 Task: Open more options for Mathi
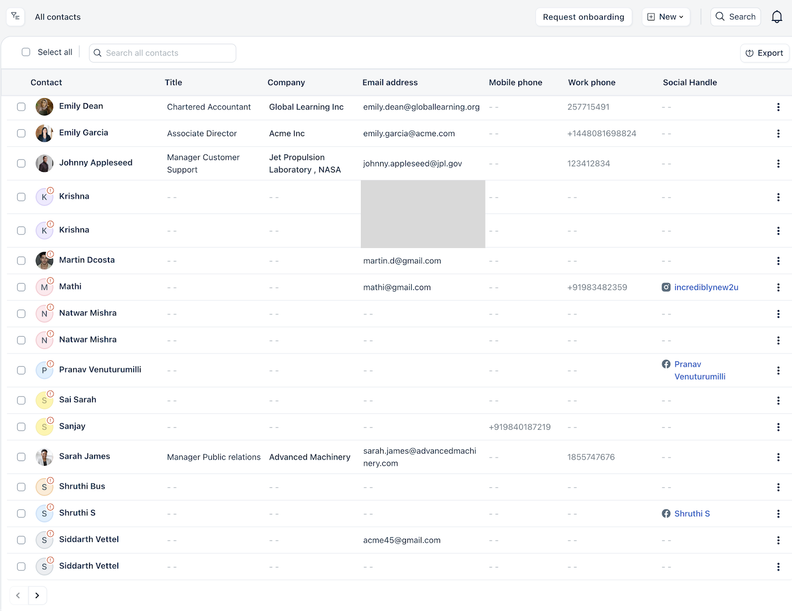click(x=778, y=287)
